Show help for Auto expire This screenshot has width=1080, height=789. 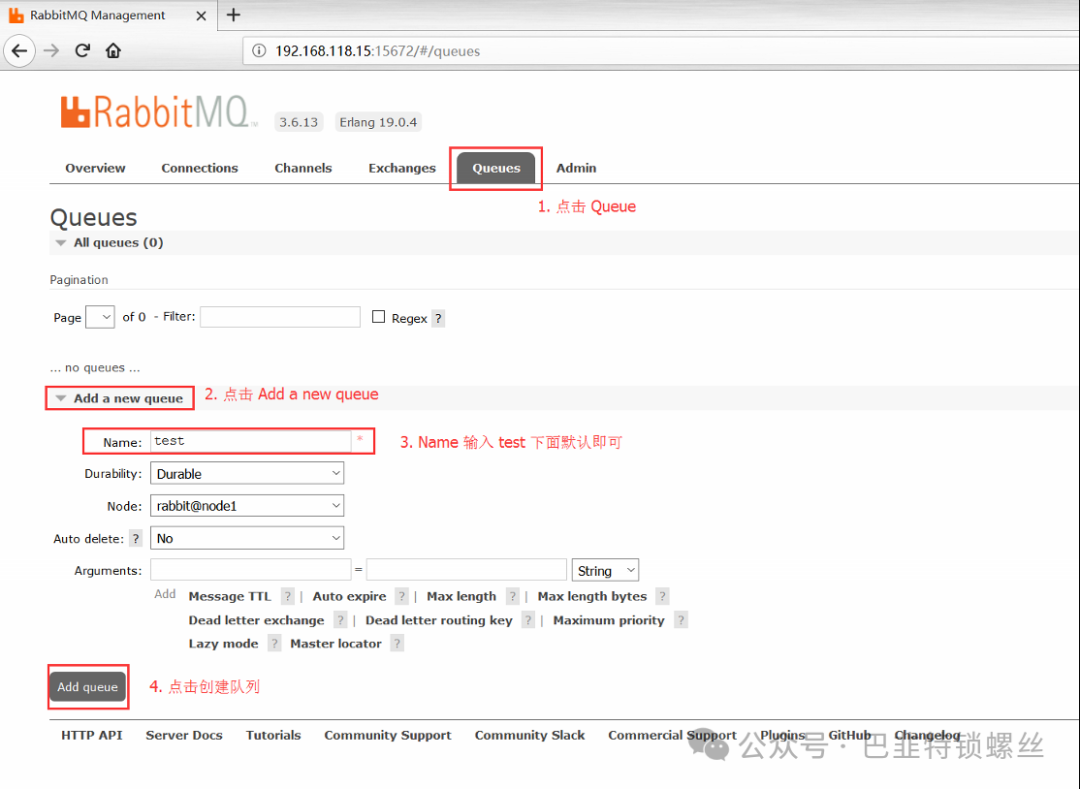coord(402,596)
